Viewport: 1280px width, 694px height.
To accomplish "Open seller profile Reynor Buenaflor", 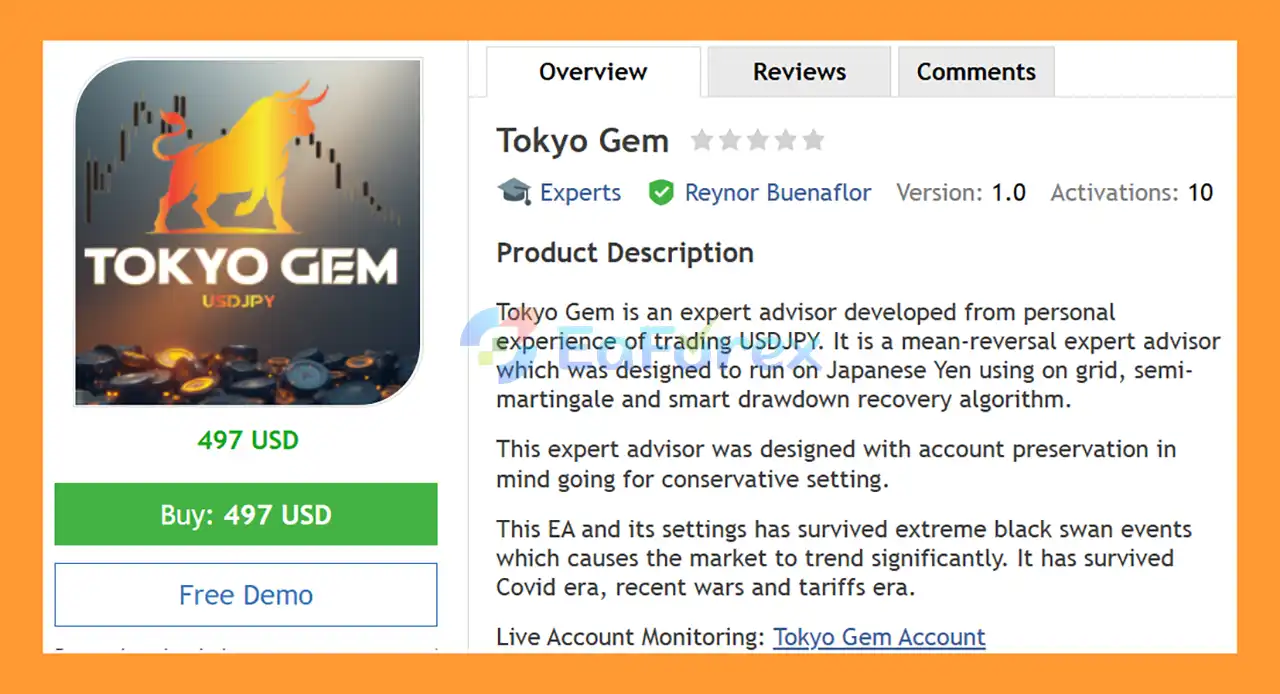I will coord(778,192).
